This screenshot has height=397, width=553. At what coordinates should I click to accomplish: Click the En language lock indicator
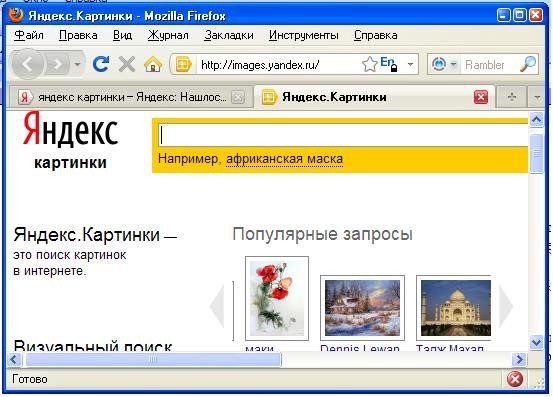tap(389, 64)
